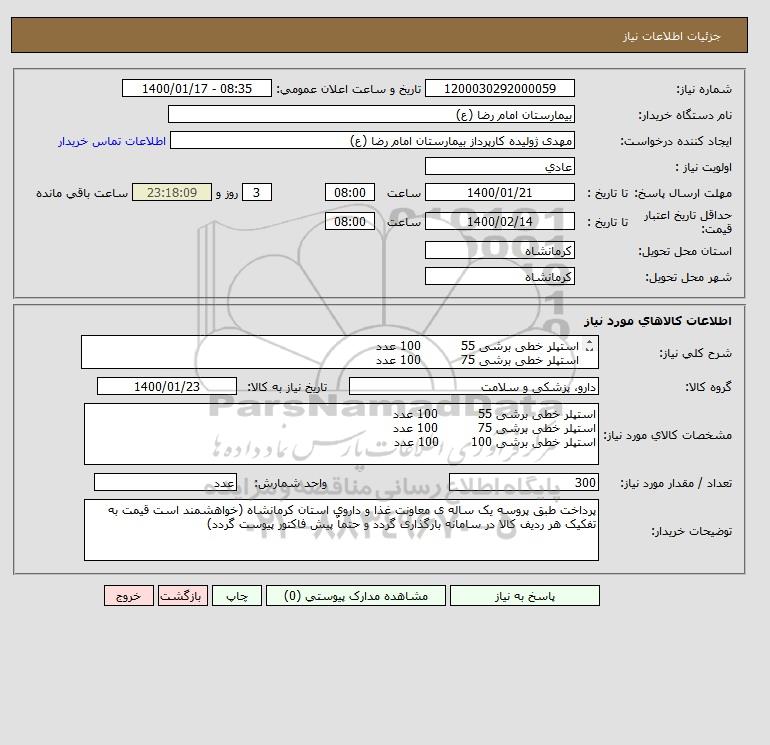Click the label تاریخ و ساعت اعلان عمومی

349,89
